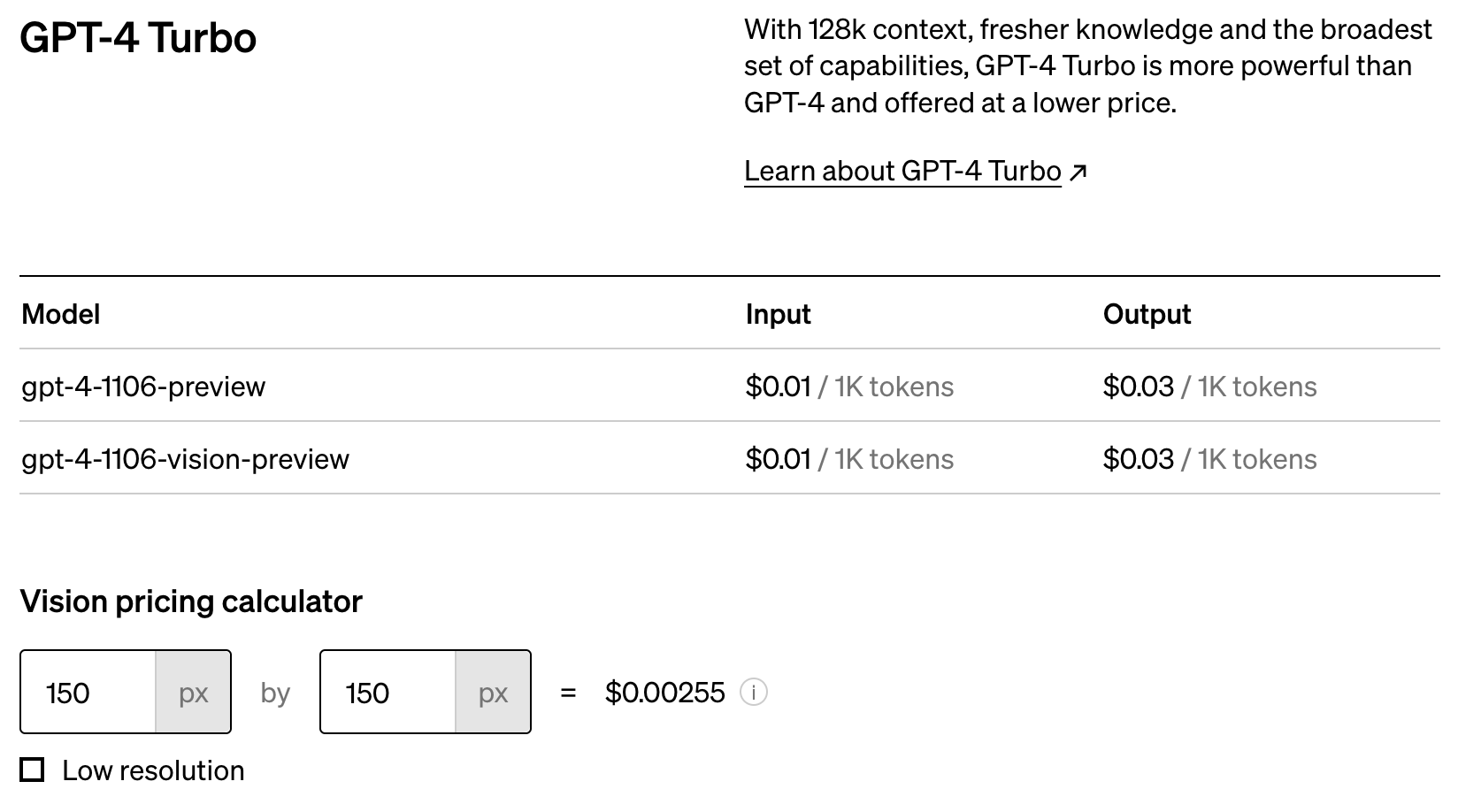Click the height input field showing 150
The image size is (1458, 812).
(388, 693)
